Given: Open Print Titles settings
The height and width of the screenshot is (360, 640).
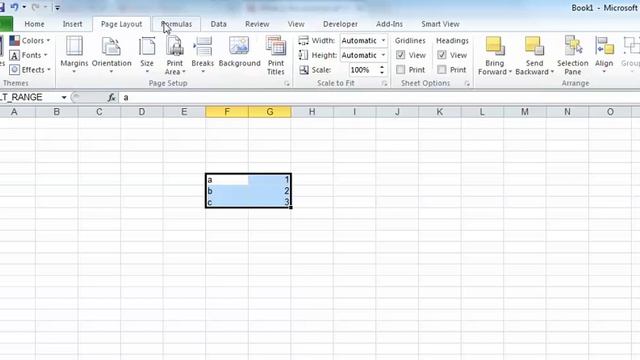Looking at the screenshot, I should click(x=276, y=55).
